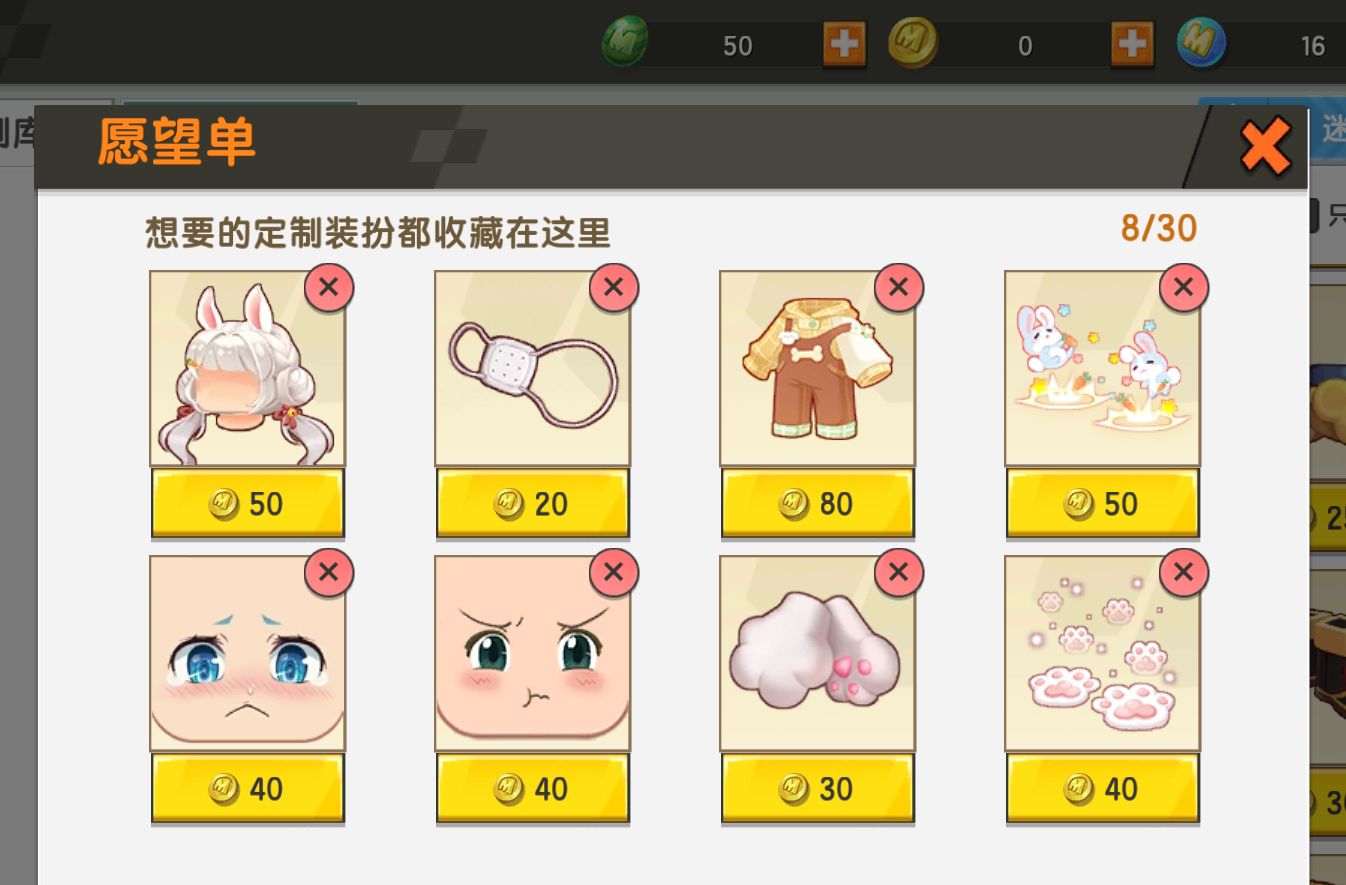
Task: Remove cat paw gloves from wishlist
Action: tap(898, 573)
